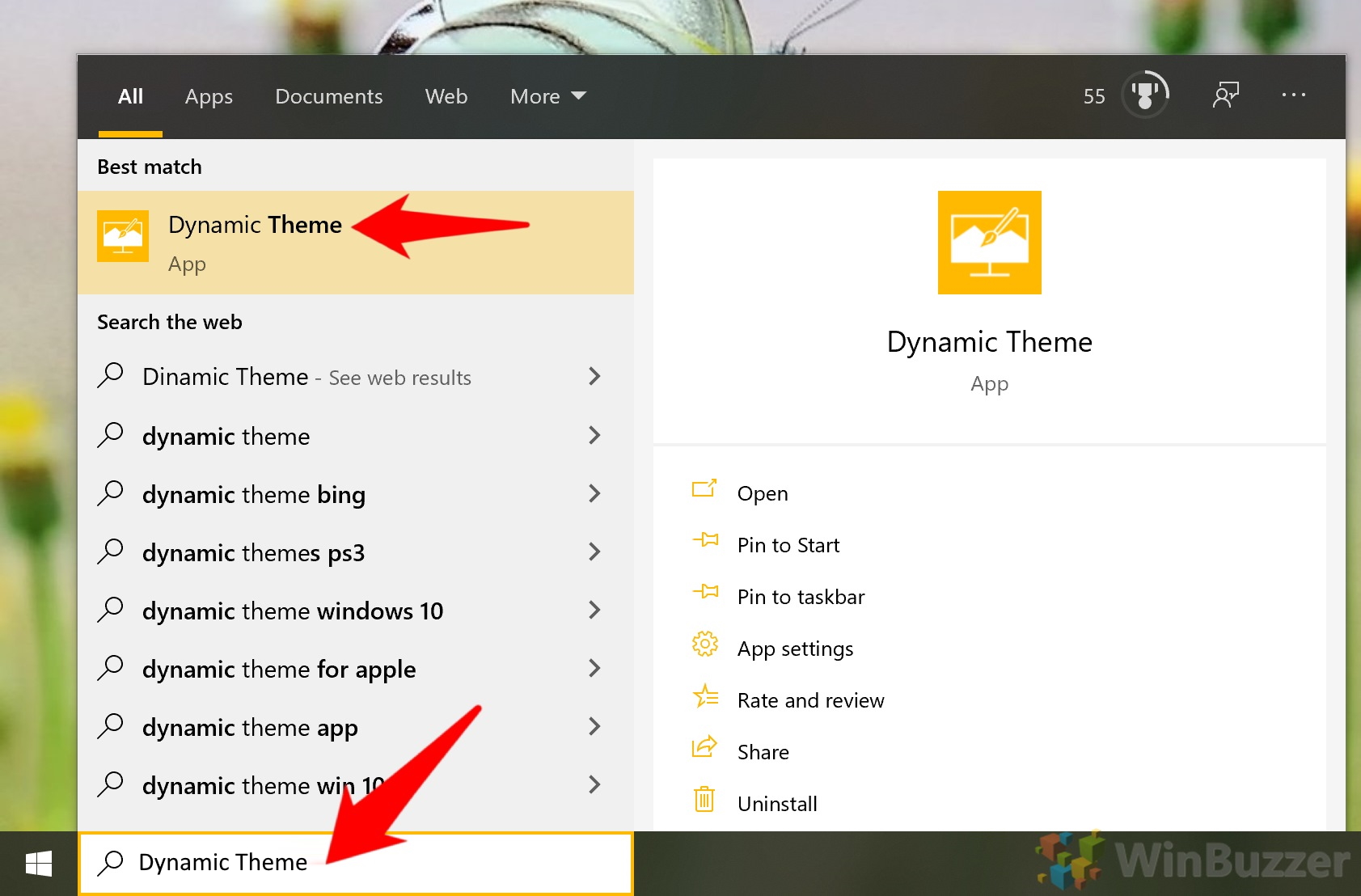Select Rate and review

pos(811,700)
